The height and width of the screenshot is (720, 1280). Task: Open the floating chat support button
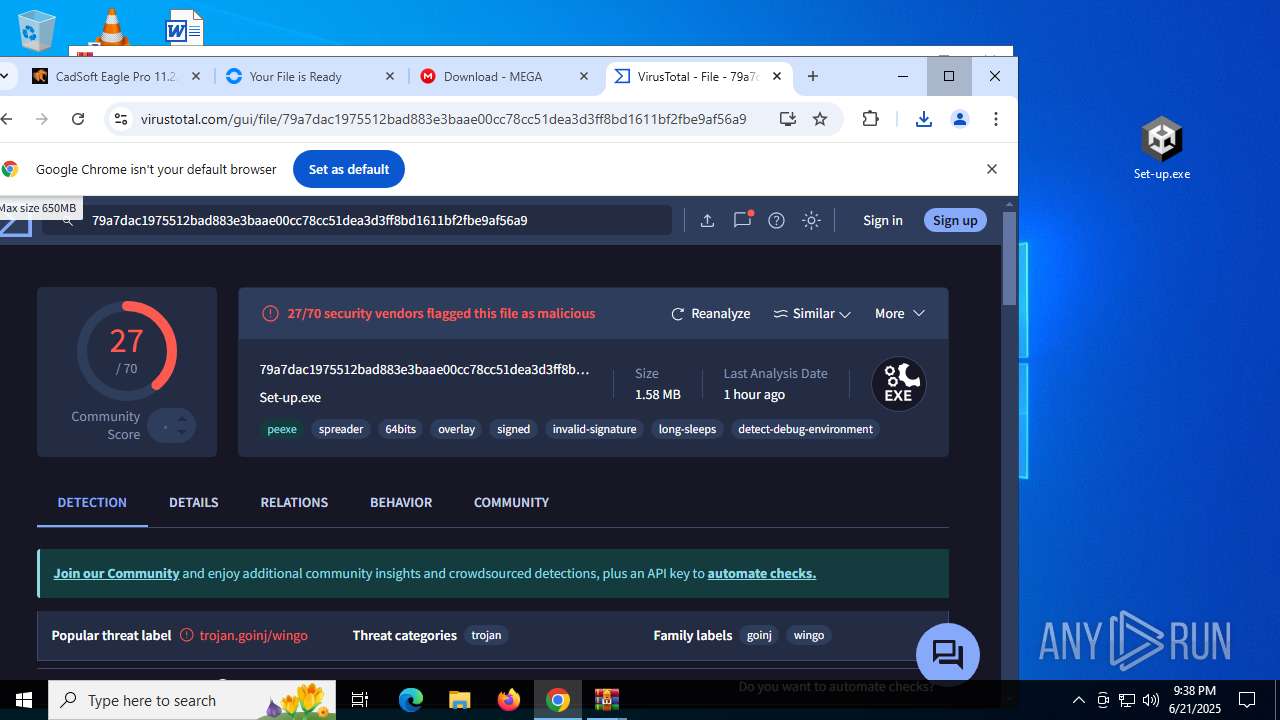click(947, 655)
